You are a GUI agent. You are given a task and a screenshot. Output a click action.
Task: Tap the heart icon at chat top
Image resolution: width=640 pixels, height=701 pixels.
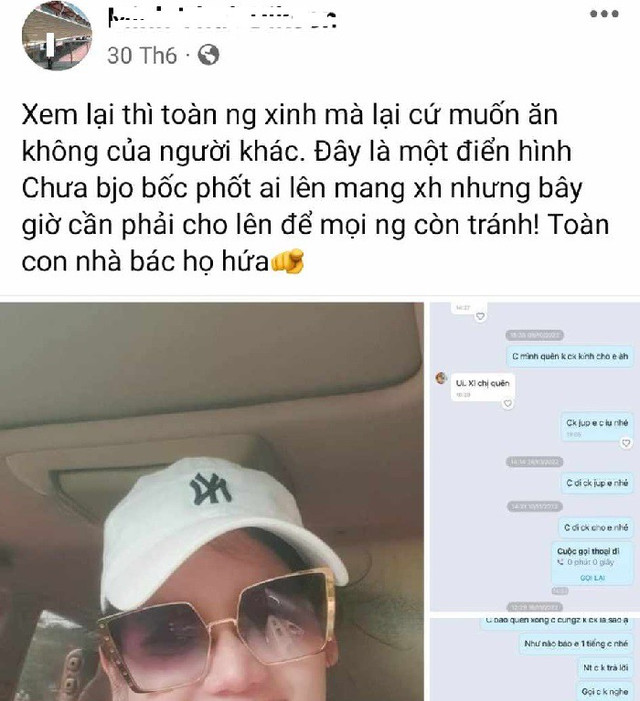(480, 317)
